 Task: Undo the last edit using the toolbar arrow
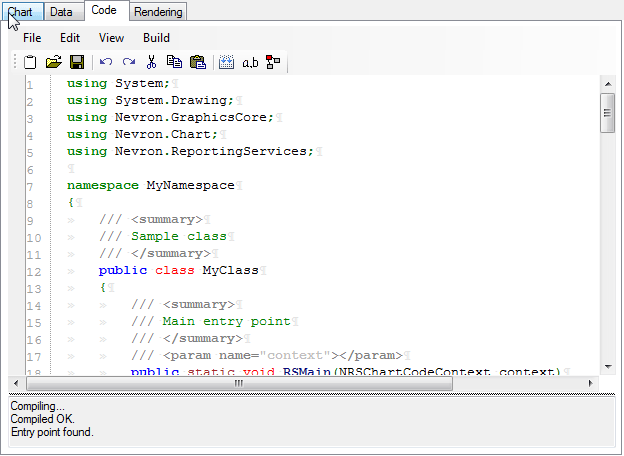pos(106,62)
